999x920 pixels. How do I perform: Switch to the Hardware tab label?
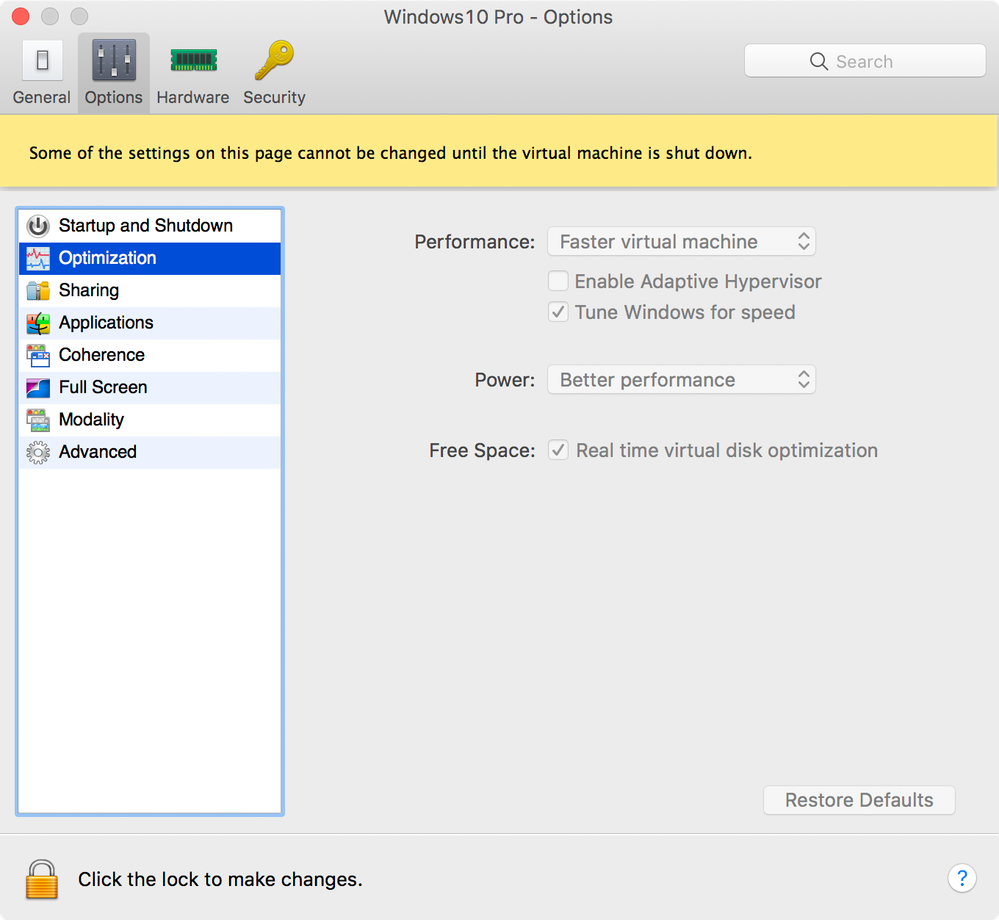point(193,97)
